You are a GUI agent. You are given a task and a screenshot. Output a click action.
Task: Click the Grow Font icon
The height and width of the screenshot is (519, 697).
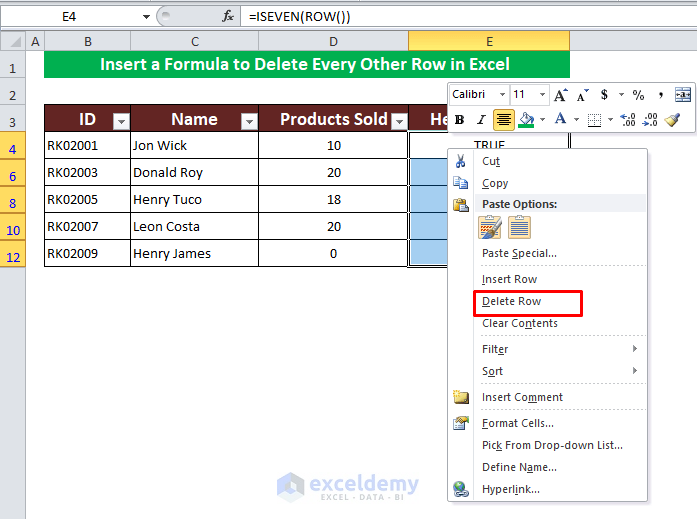coord(561,95)
